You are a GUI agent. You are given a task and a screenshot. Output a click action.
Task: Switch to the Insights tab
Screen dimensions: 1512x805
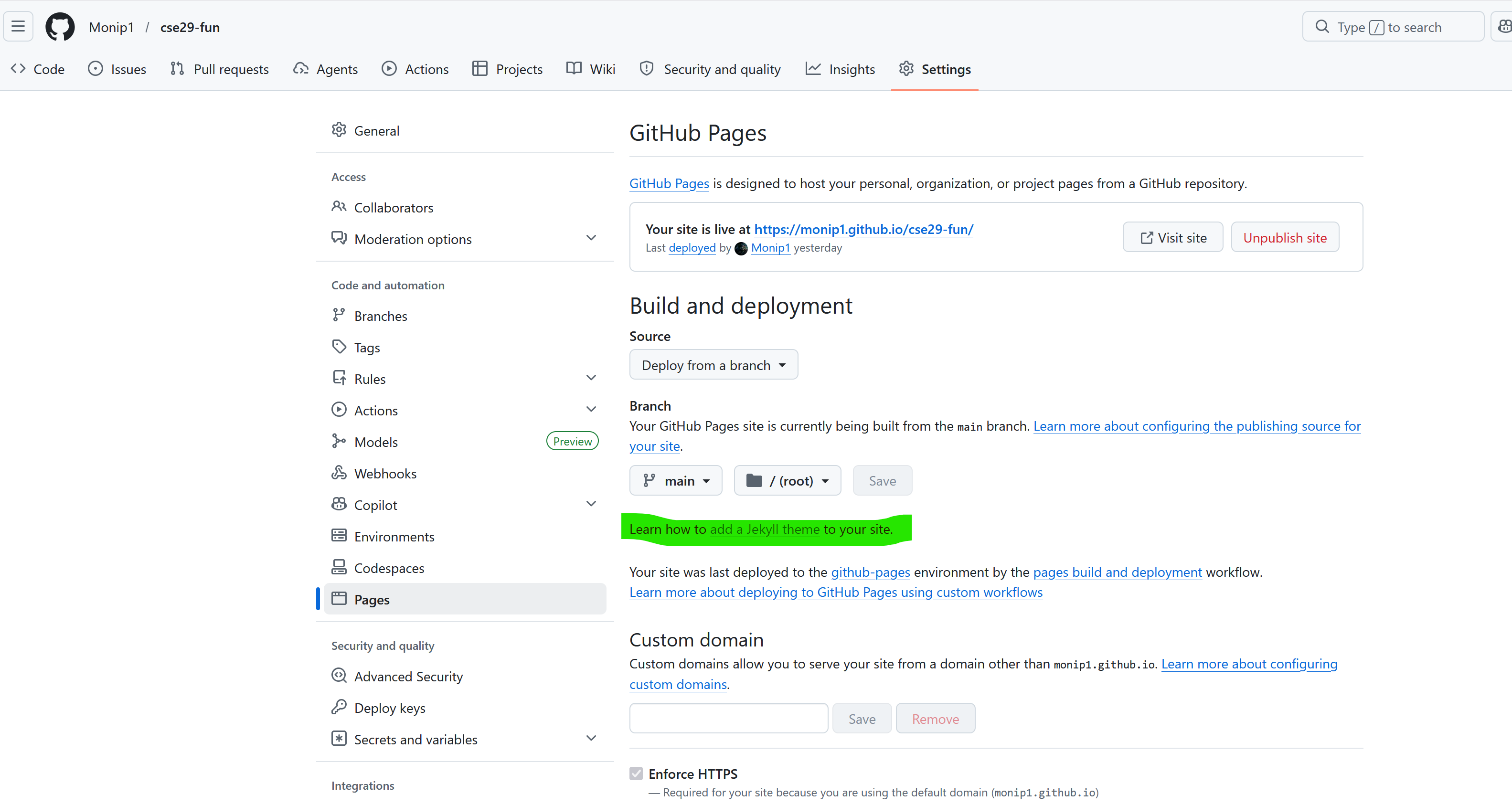pyautogui.click(x=840, y=69)
